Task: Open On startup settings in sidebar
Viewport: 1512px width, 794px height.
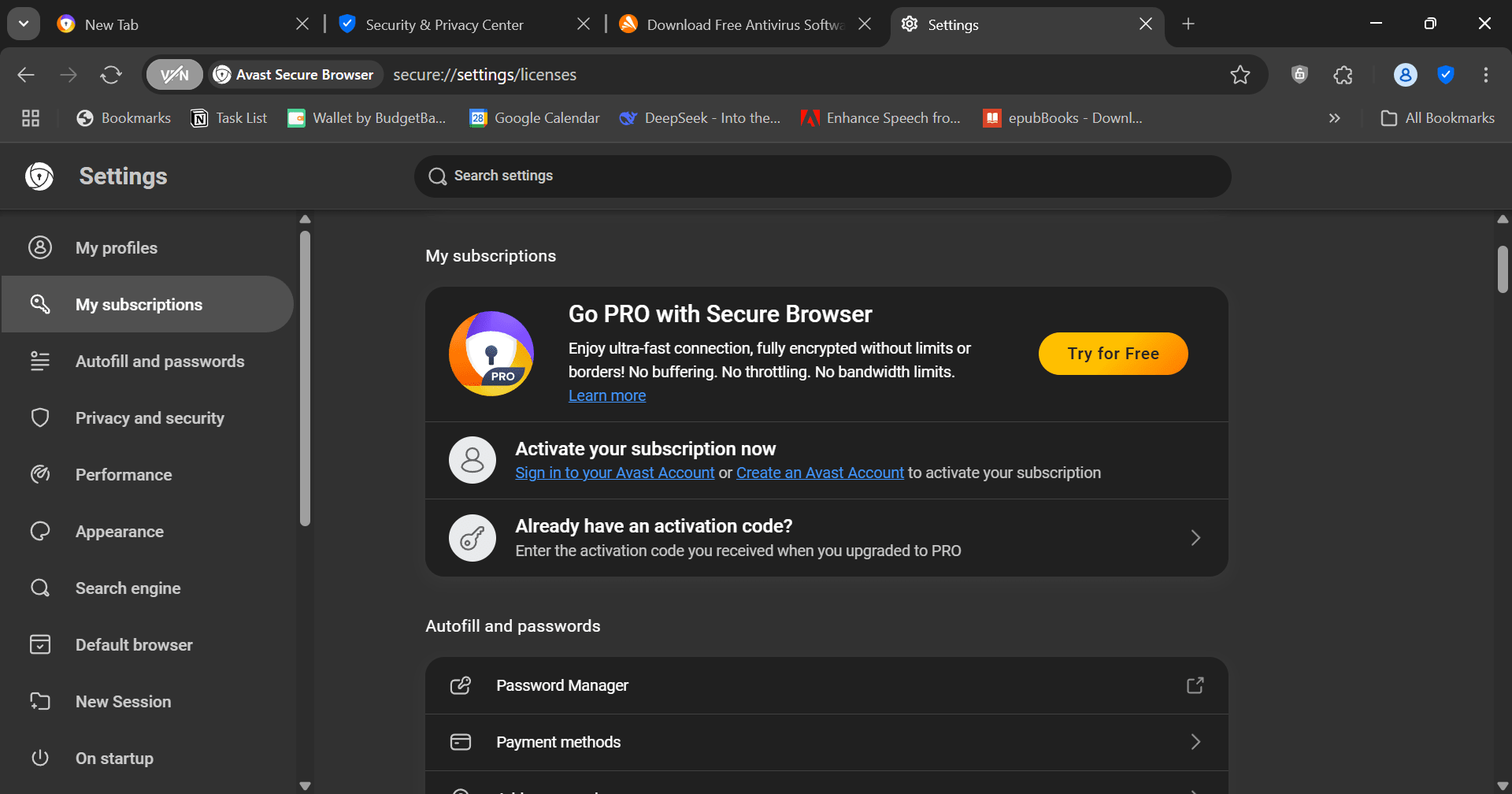Action: coord(147,759)
